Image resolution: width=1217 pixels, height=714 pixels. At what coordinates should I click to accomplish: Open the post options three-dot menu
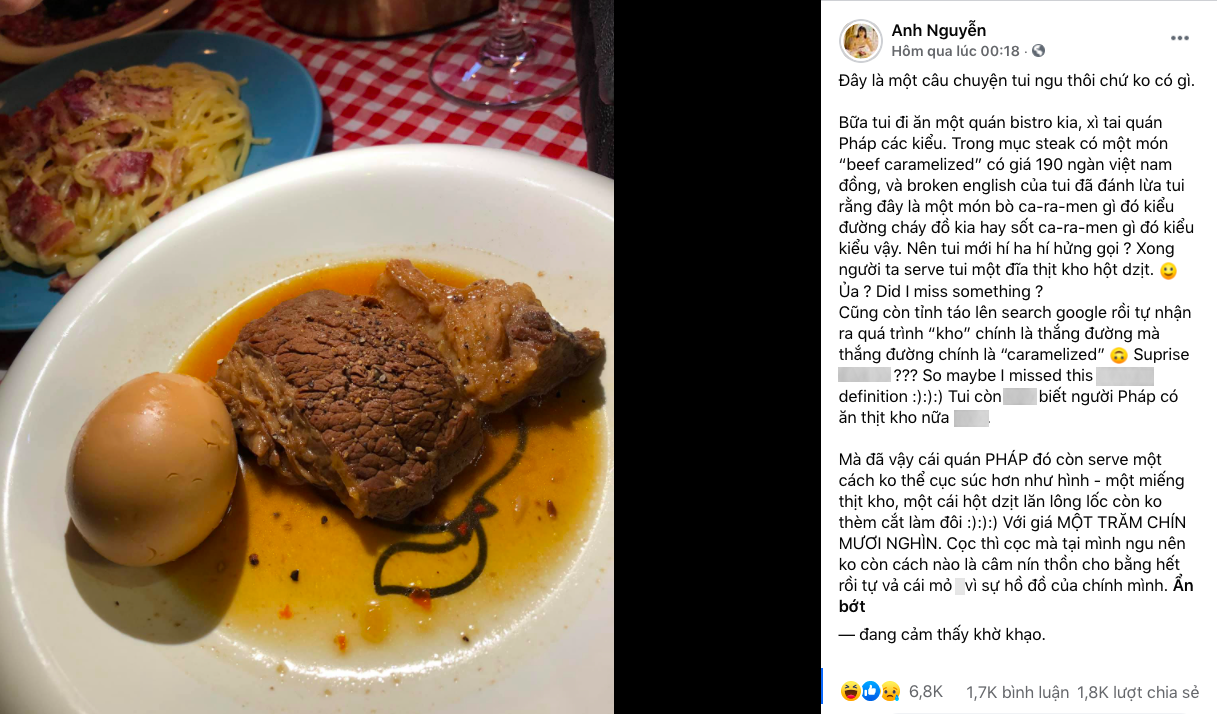click(x=1180, y=38)
